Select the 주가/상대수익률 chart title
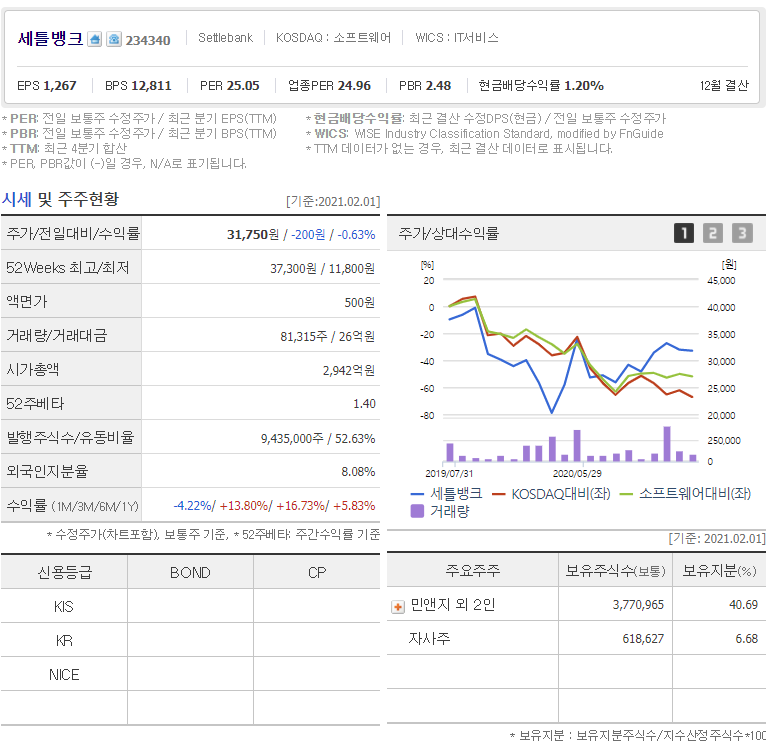Screen dimensions: 782x750 [448, 233]
